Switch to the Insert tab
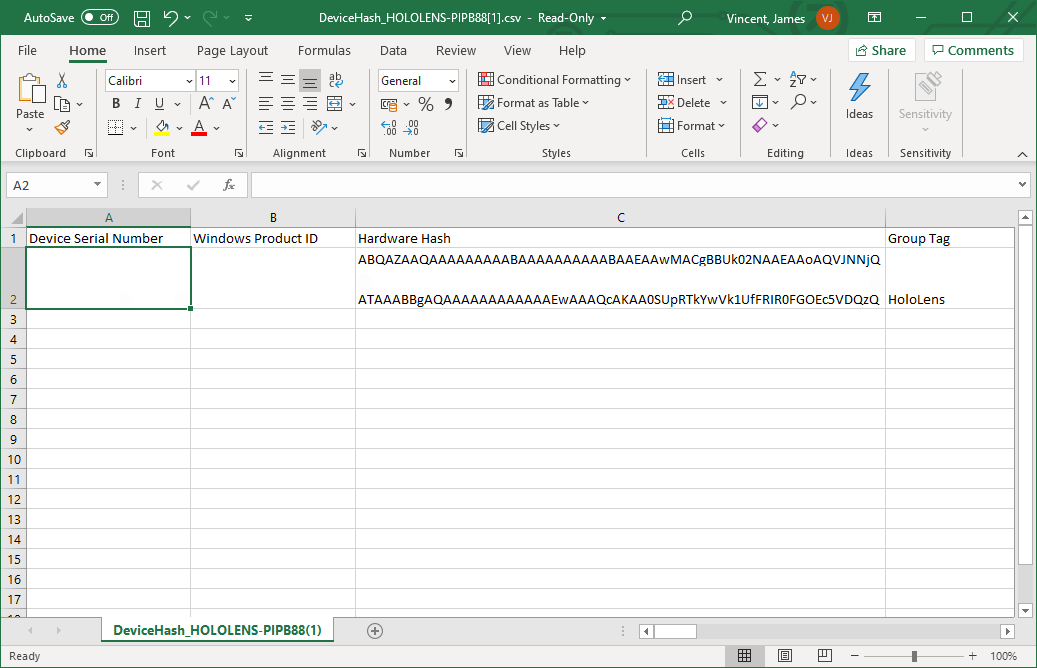The image size is (1037, 668). pos(149,50)
